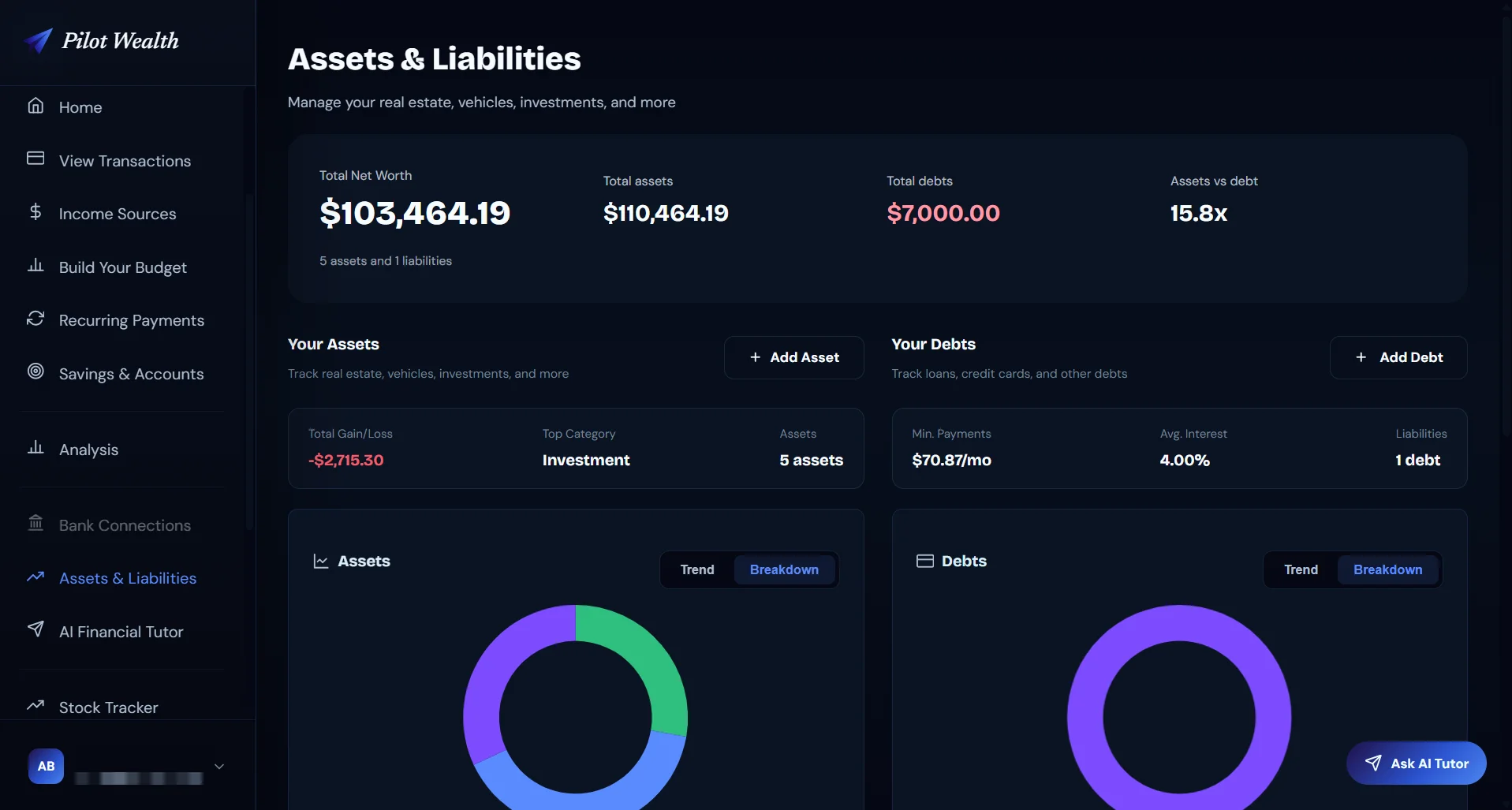
Task: Click the -$2,715.30 gain/loss value
Action: (346, 460)
